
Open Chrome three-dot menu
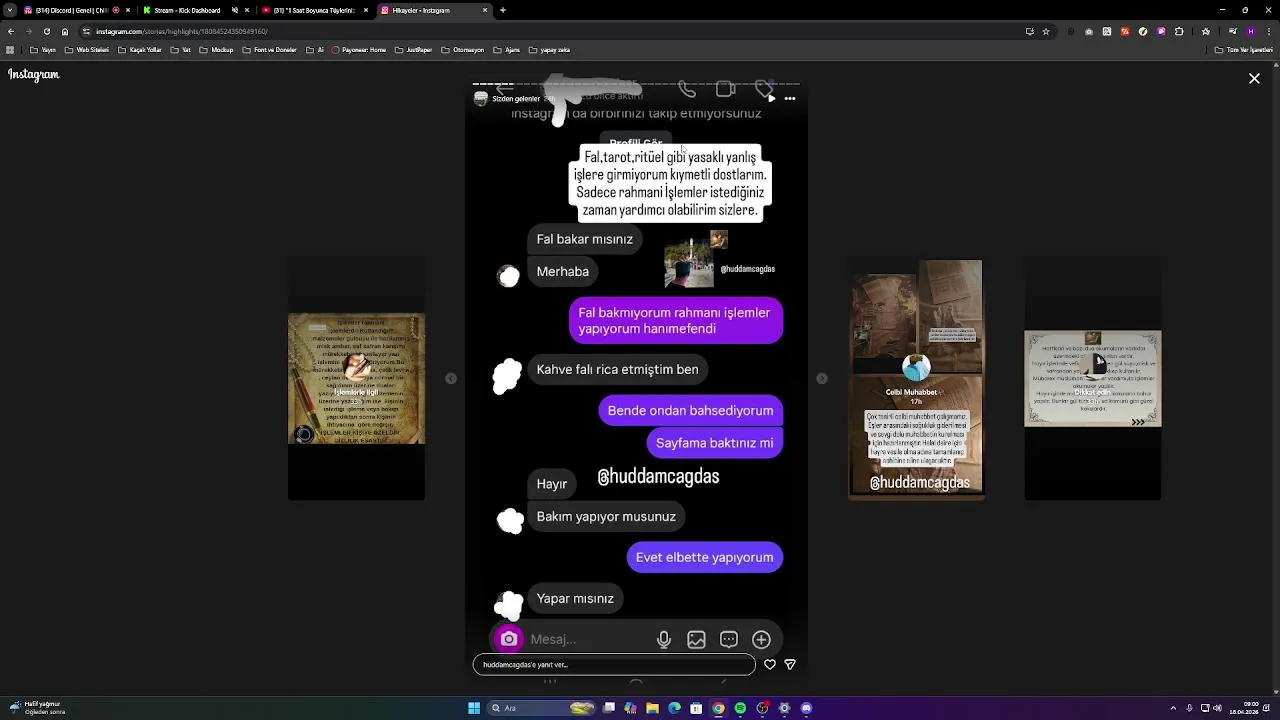click(1269, 31)
